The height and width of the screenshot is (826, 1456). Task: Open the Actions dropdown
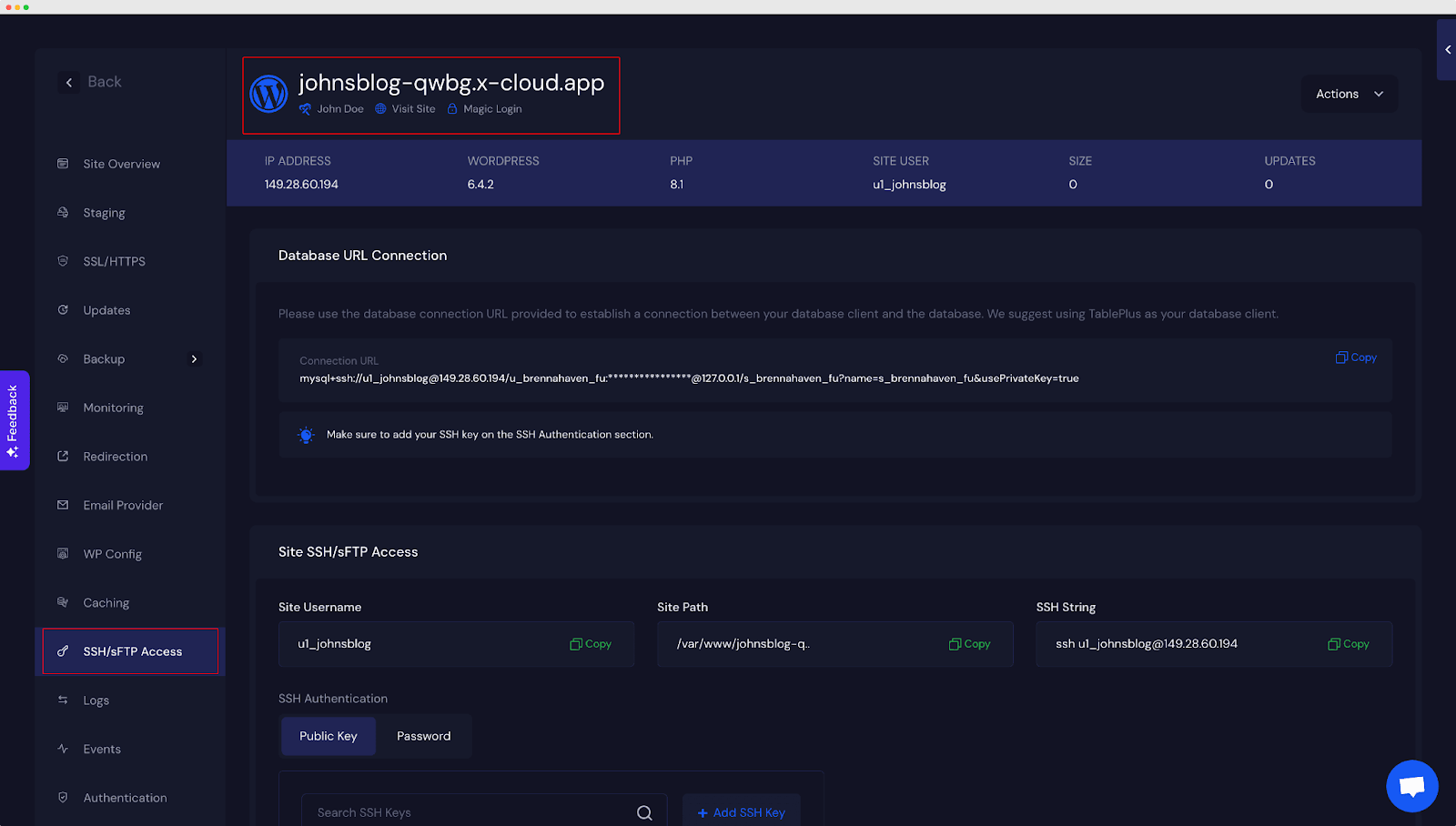point(1349,94)
